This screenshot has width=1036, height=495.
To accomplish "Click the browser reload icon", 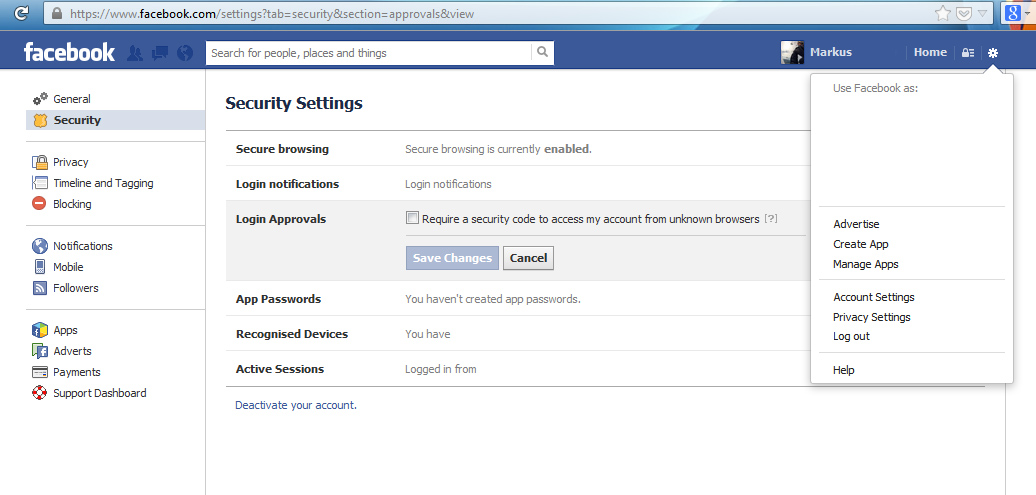I will click(21, 13).
